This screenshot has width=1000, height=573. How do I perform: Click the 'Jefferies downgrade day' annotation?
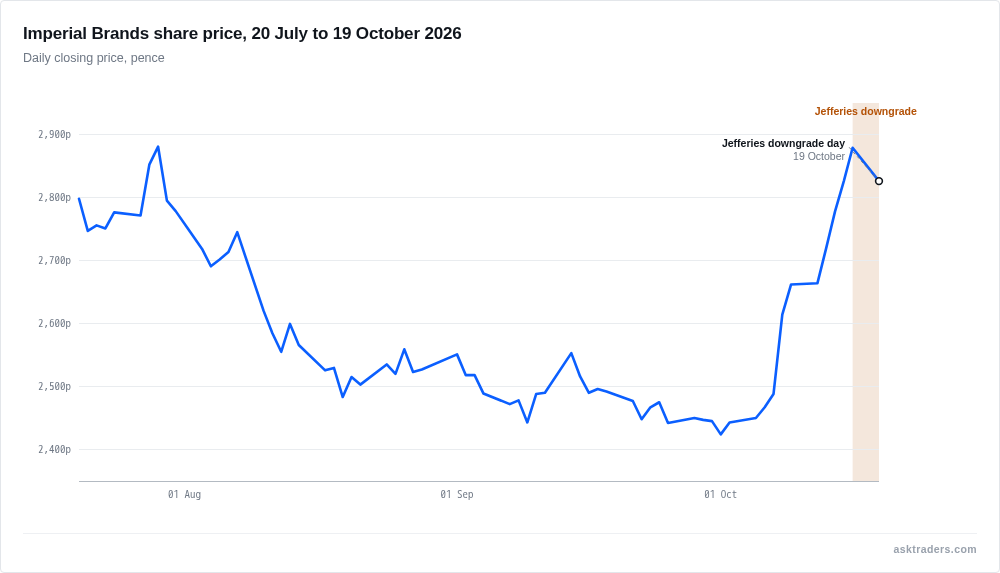pos(783,144)
